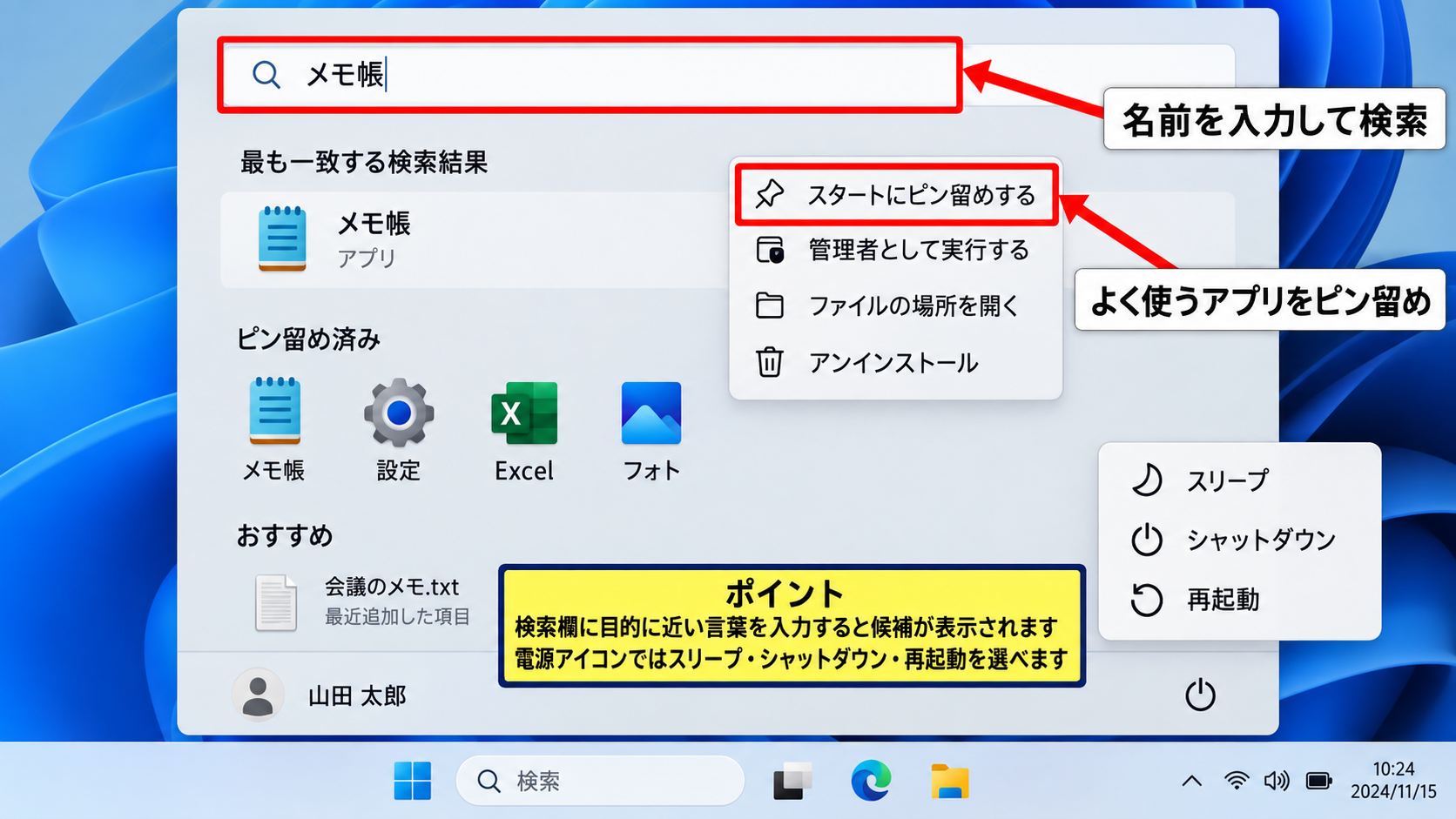Open recommended file 会議のメモ.txt

[x=361, y=601]
